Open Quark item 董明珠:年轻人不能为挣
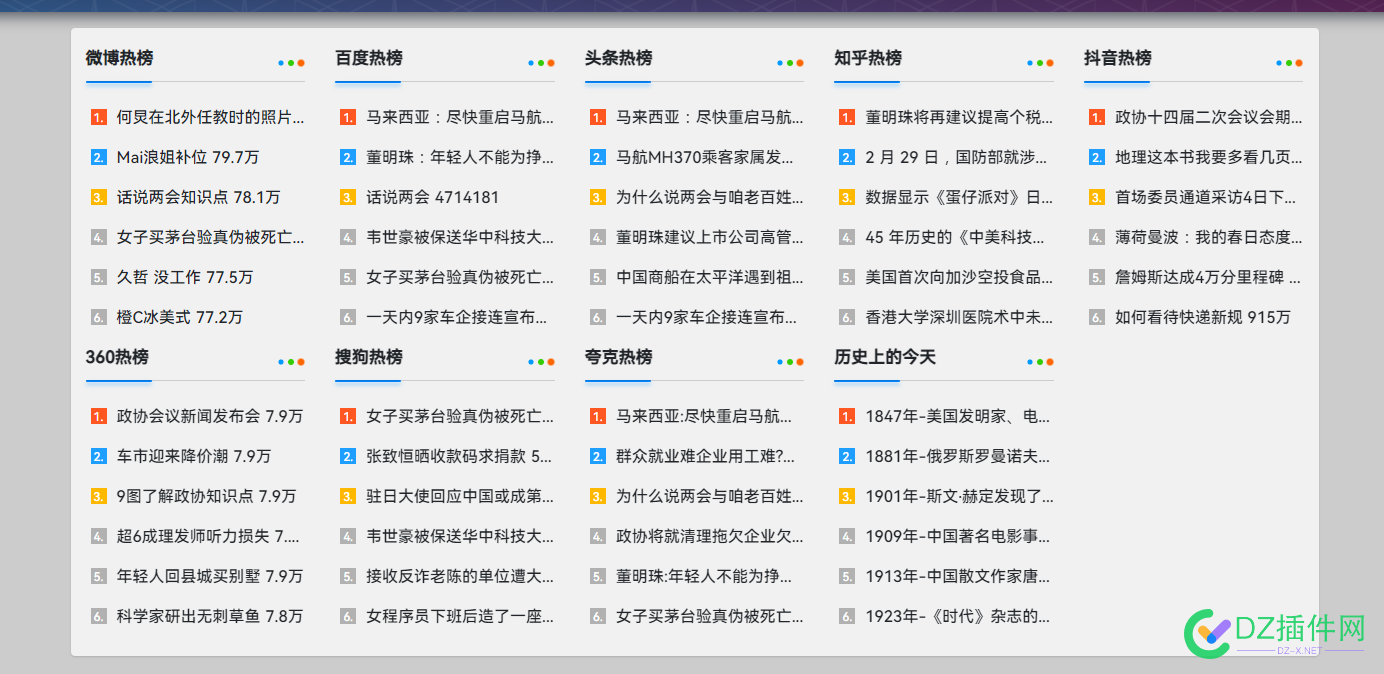 (x=704, y=576)
